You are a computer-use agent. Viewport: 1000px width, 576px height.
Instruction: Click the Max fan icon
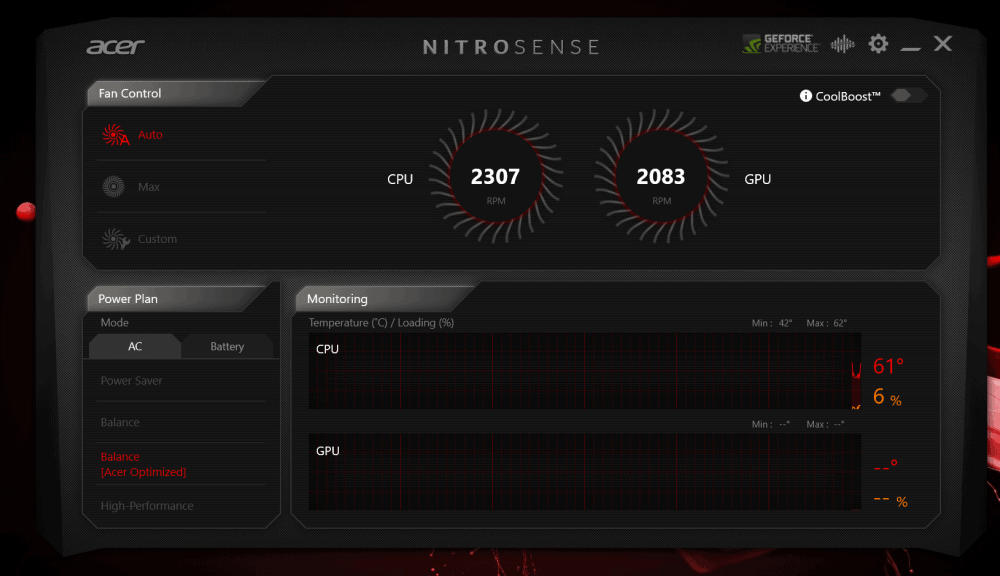pyautogui.click(x=114, y=187)
